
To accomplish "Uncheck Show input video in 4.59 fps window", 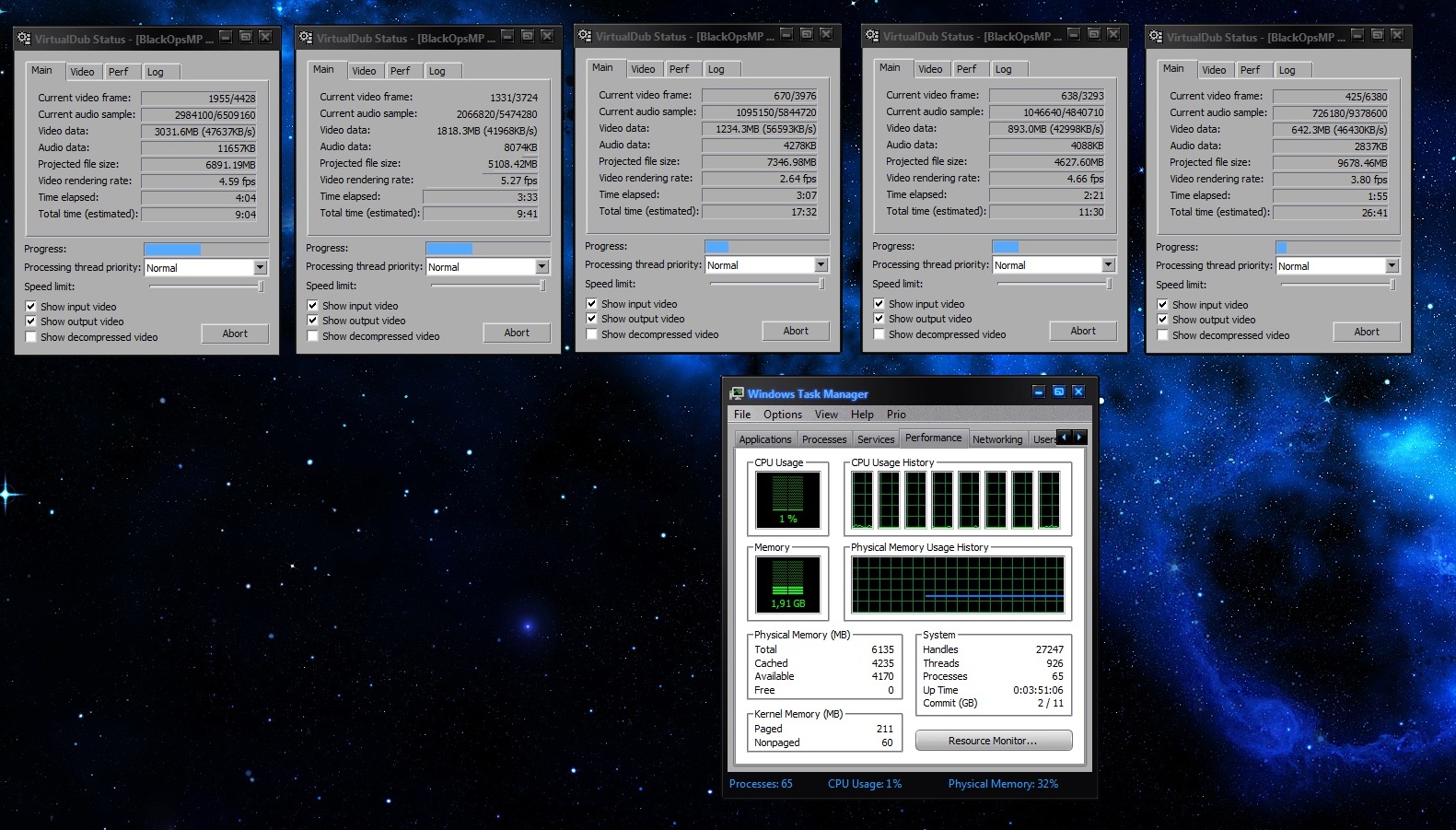I will (31, 307).
